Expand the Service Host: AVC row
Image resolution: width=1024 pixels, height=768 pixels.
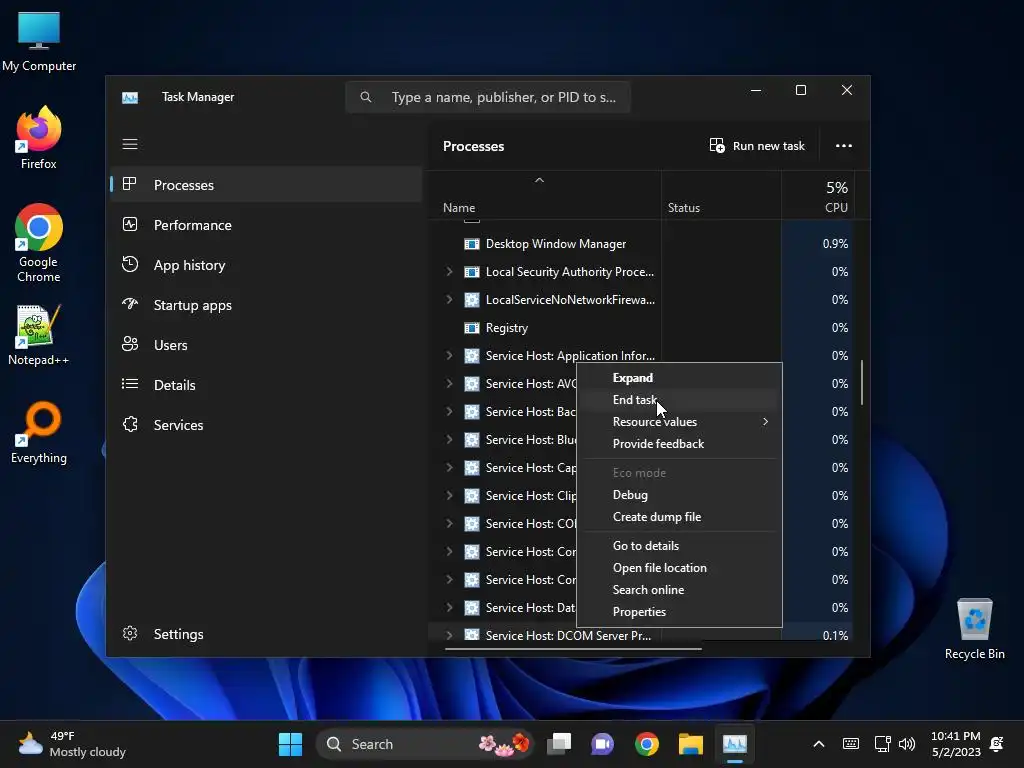tap(449, 383)
